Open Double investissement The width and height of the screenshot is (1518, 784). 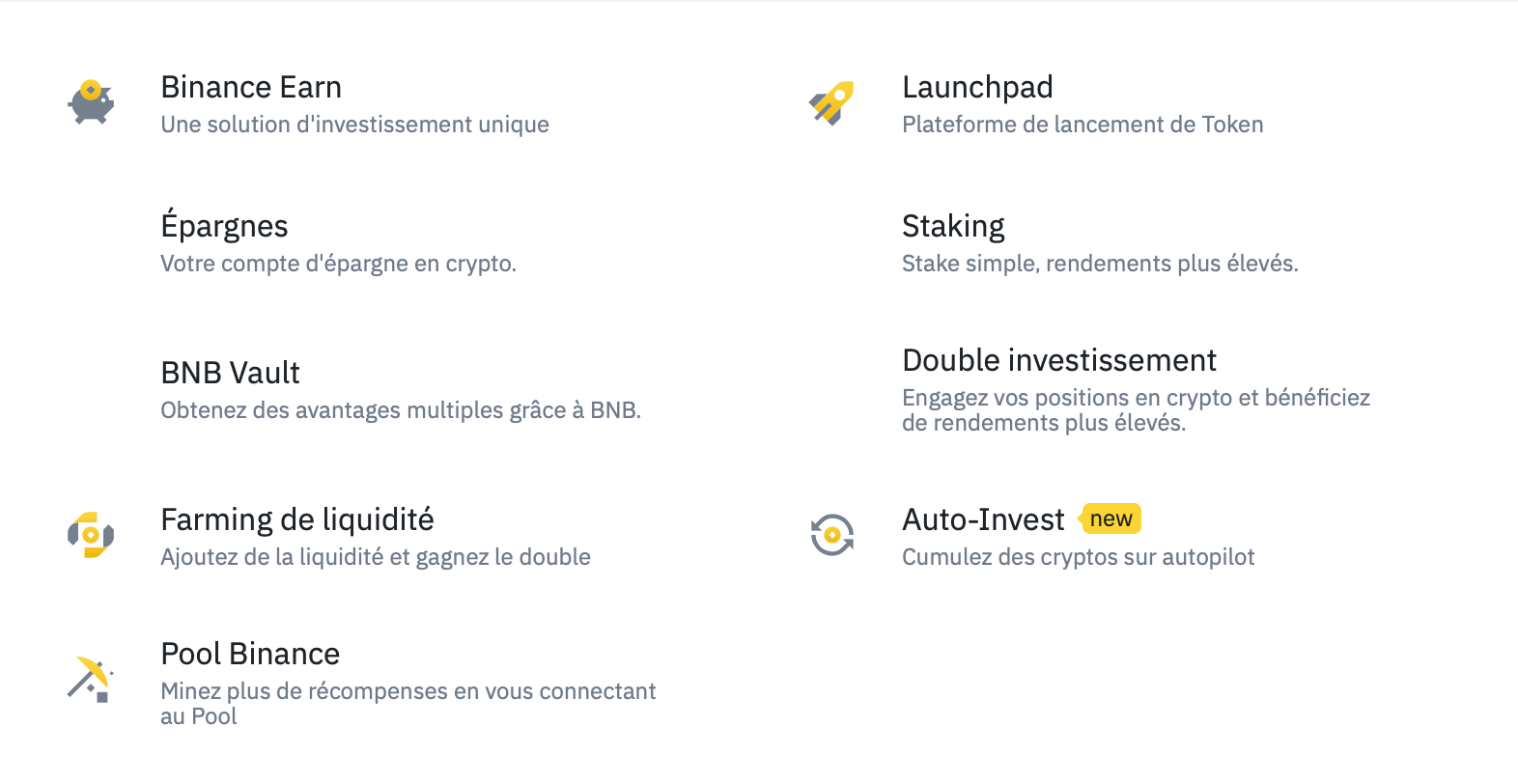click(x=1059, y=360)
